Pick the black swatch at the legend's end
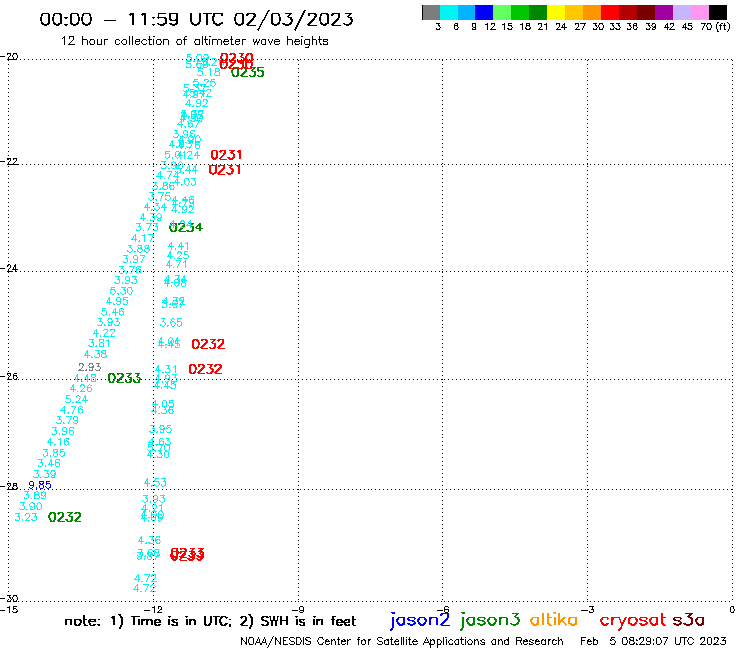Viewport: 740px width, 650px height. tap(717, 13)
